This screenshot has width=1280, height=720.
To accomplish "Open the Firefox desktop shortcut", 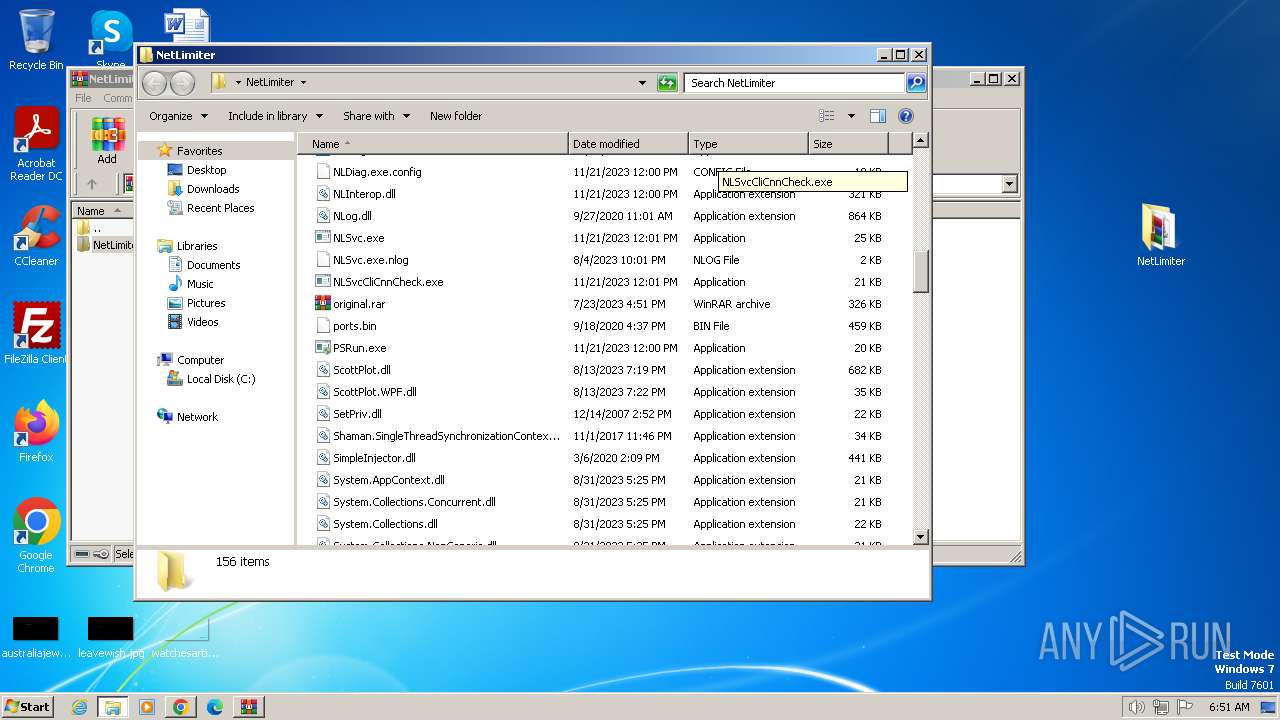I will coord(36,432).
